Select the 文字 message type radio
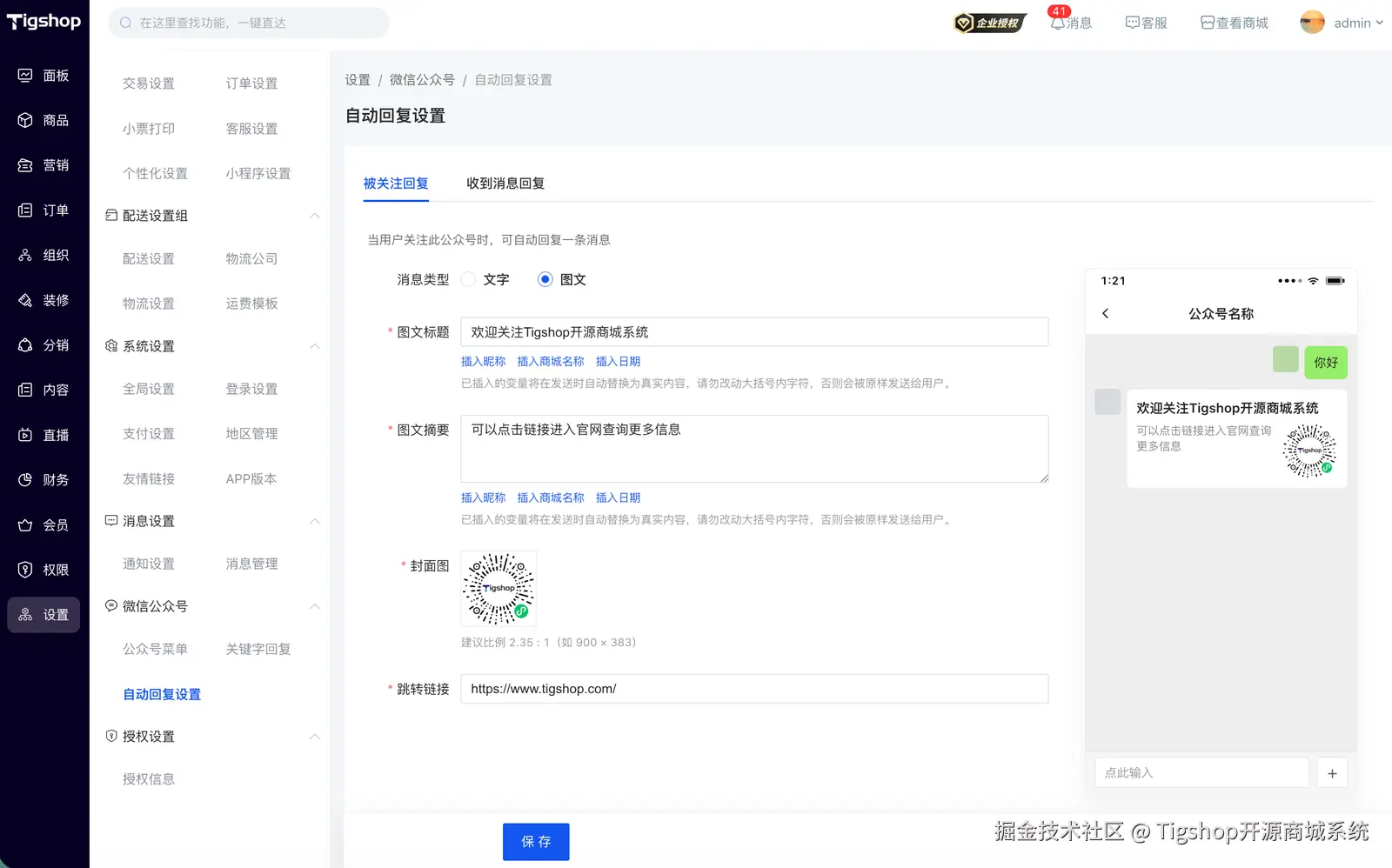1392x868 pixels. click(x=468, y=279)
